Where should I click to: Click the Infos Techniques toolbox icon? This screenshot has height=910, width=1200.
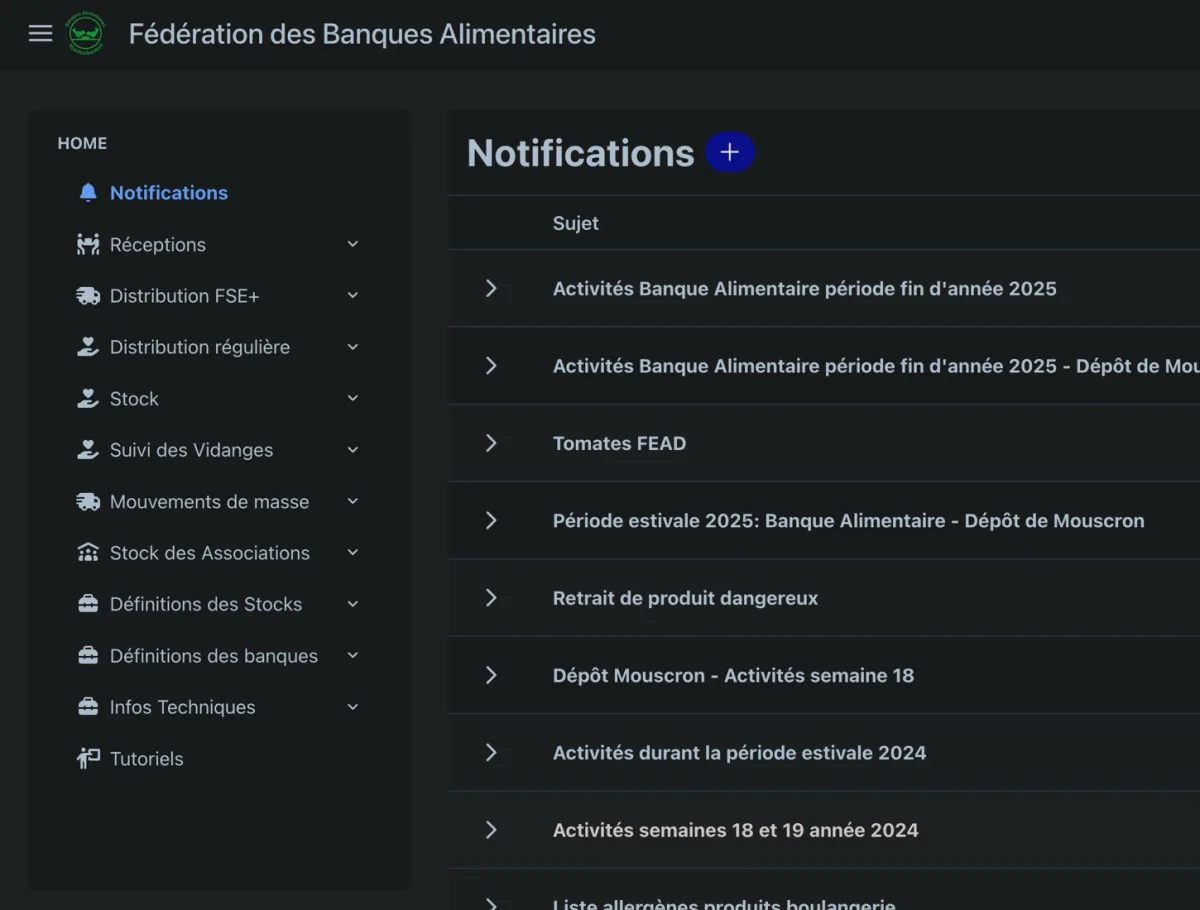[88, 707]
